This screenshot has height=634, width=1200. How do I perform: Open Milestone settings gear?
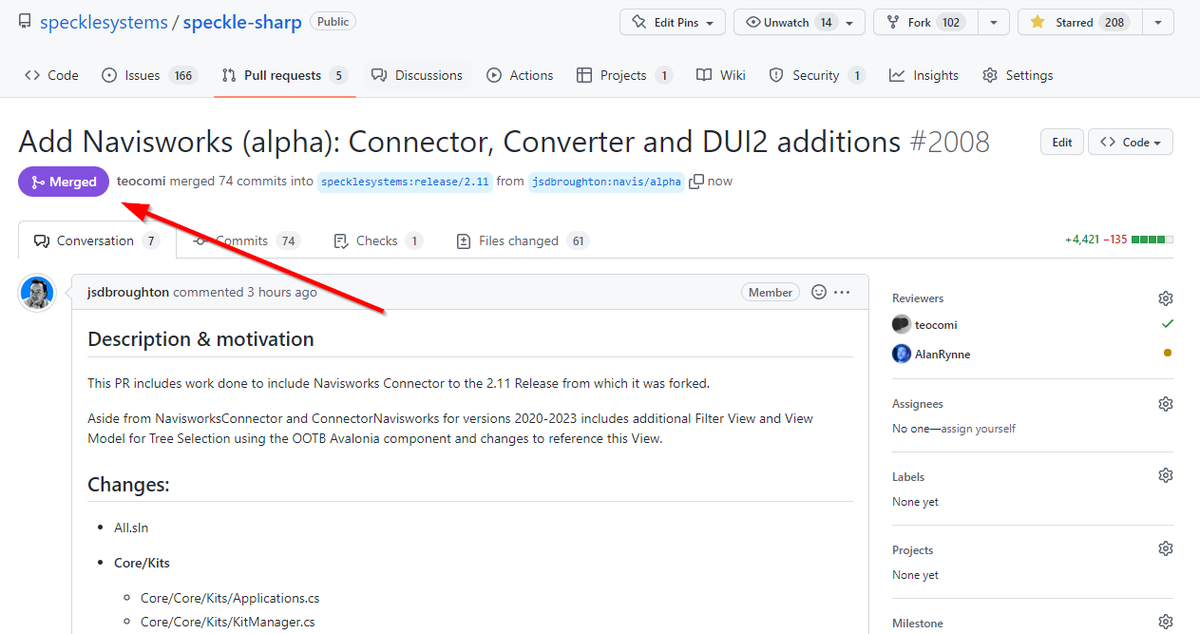coord(1165,621)
